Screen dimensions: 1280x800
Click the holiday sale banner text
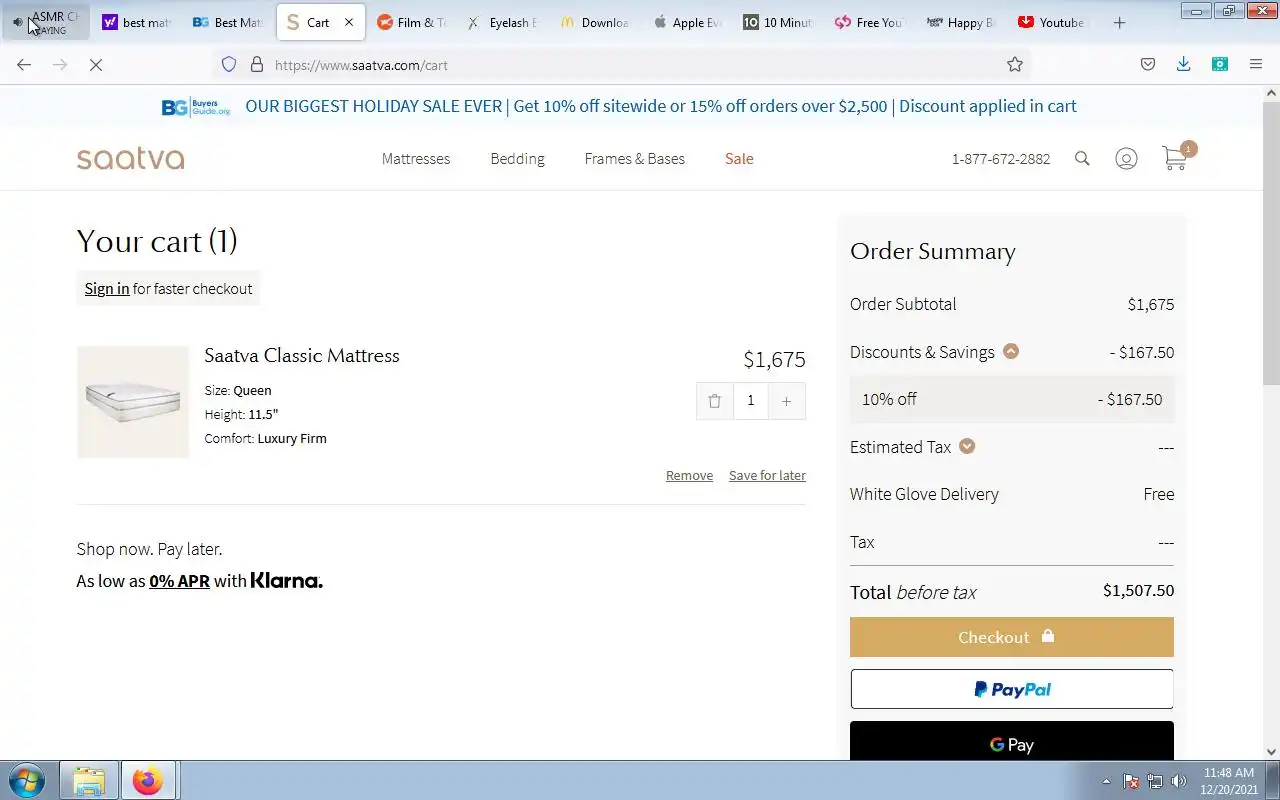(661, 106)
